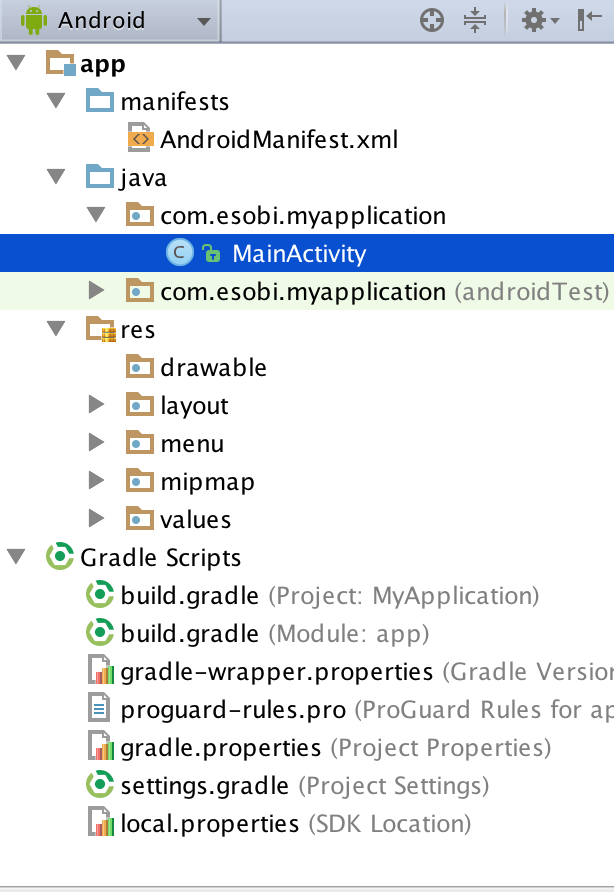Collapse the app module node
The height and width of the screenshot is (892, 614).
pos(17,65)
